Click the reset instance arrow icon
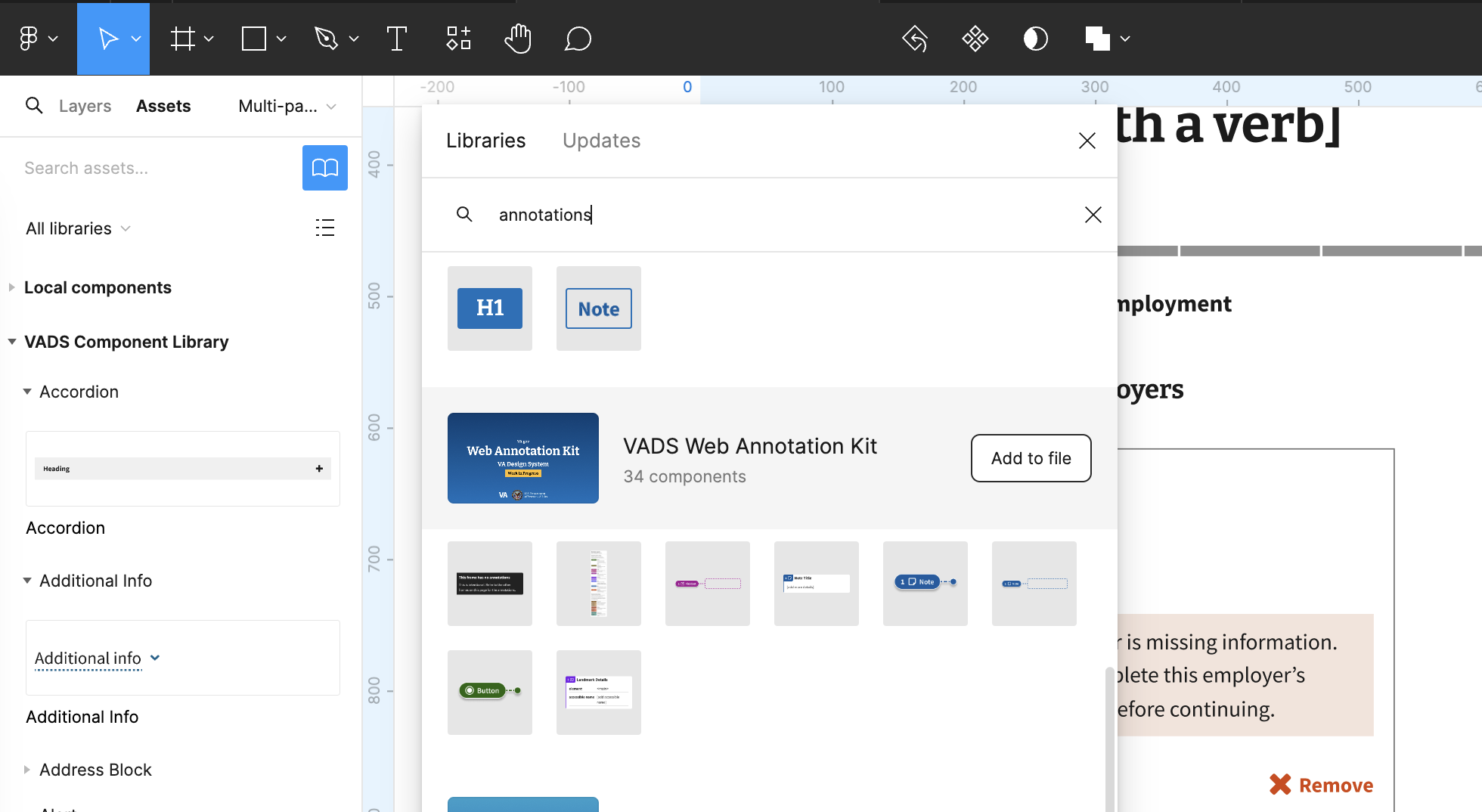This screenshot has width=1482, height=812. [x=915, y=38]
